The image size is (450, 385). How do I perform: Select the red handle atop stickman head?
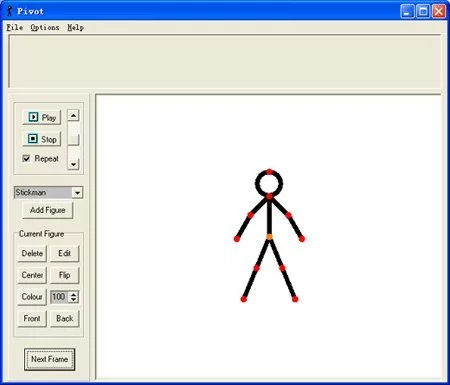coord(269,172)
